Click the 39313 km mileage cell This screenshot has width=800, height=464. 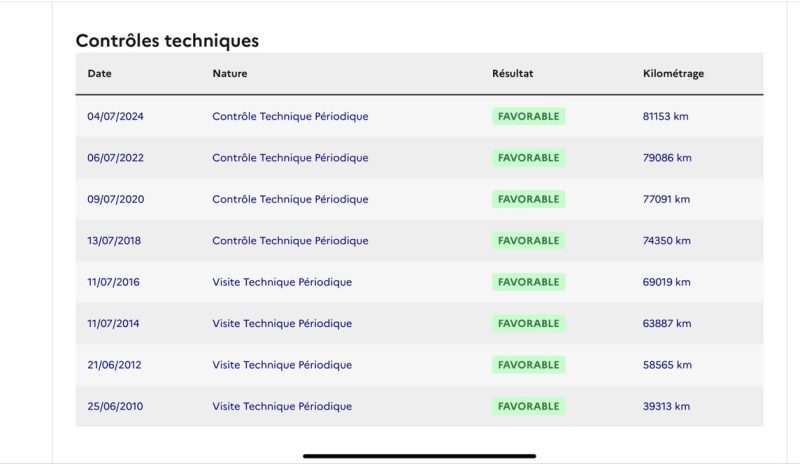(666, 406)
